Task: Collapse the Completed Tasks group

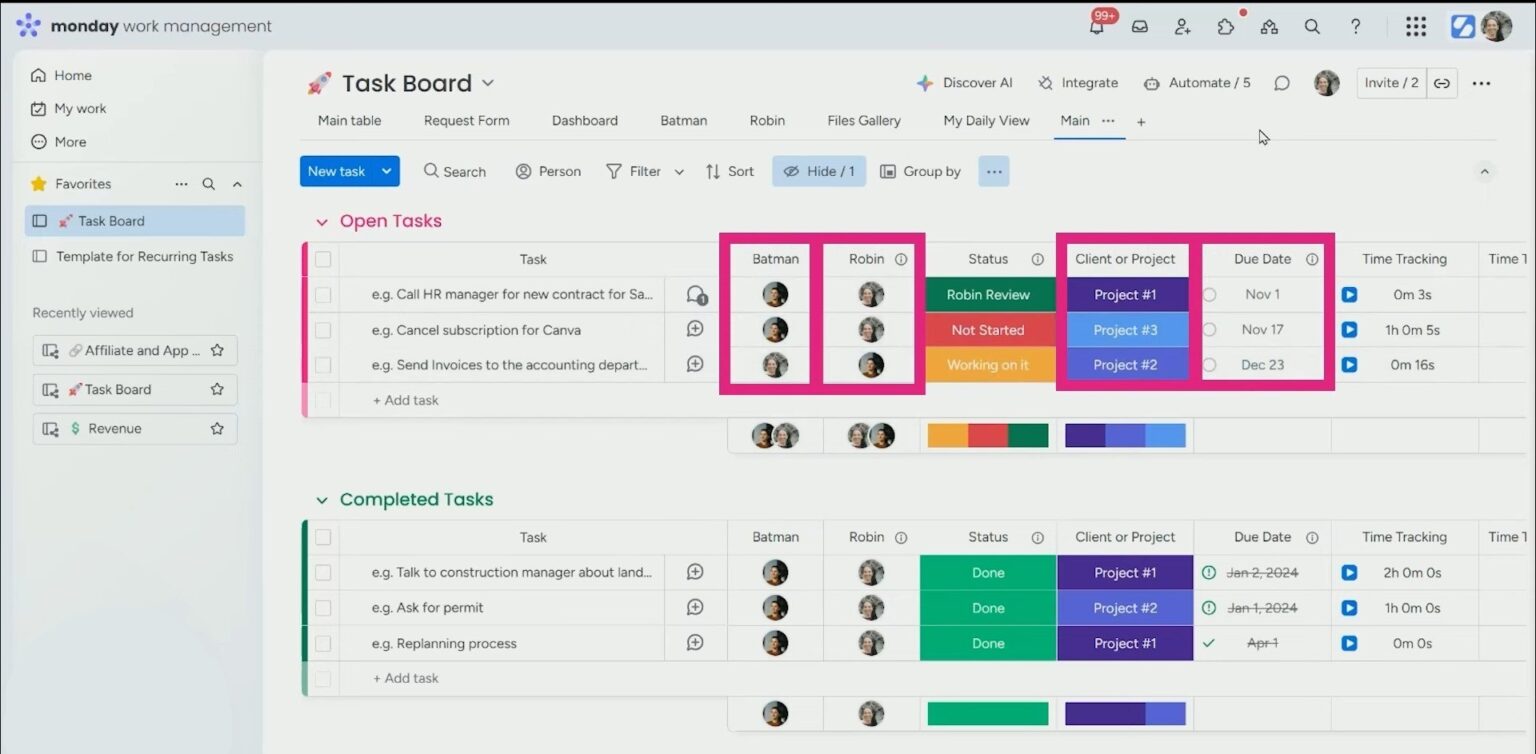Action: coord(322,499)
